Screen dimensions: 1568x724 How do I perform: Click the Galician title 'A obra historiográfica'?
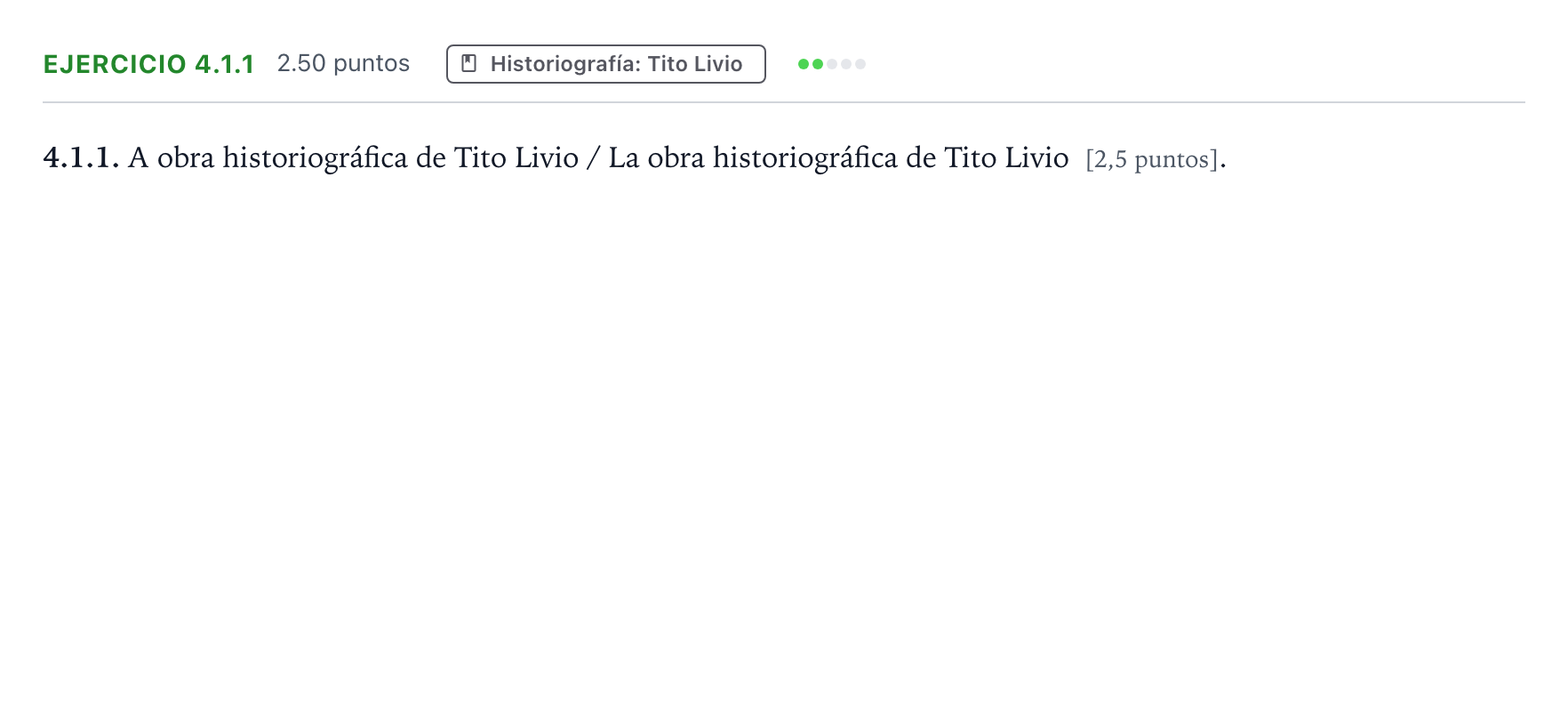tap(268, 157)
